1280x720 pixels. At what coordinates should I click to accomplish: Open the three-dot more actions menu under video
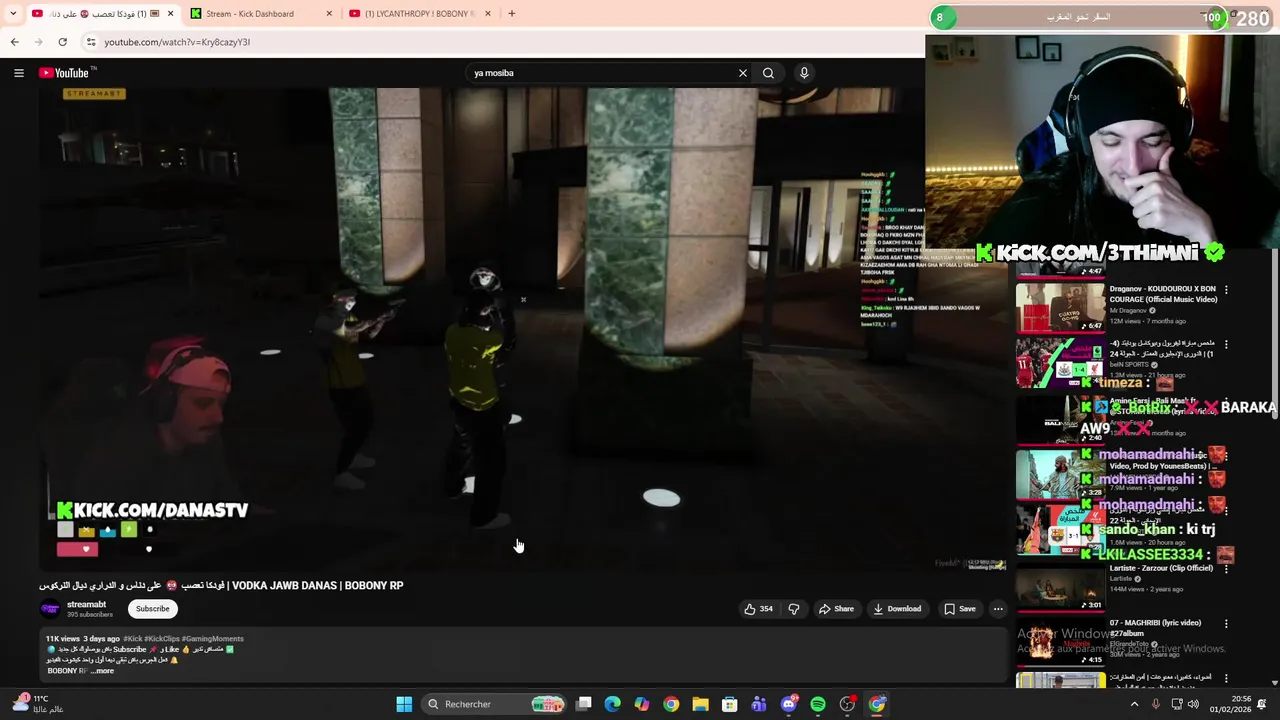998,609
